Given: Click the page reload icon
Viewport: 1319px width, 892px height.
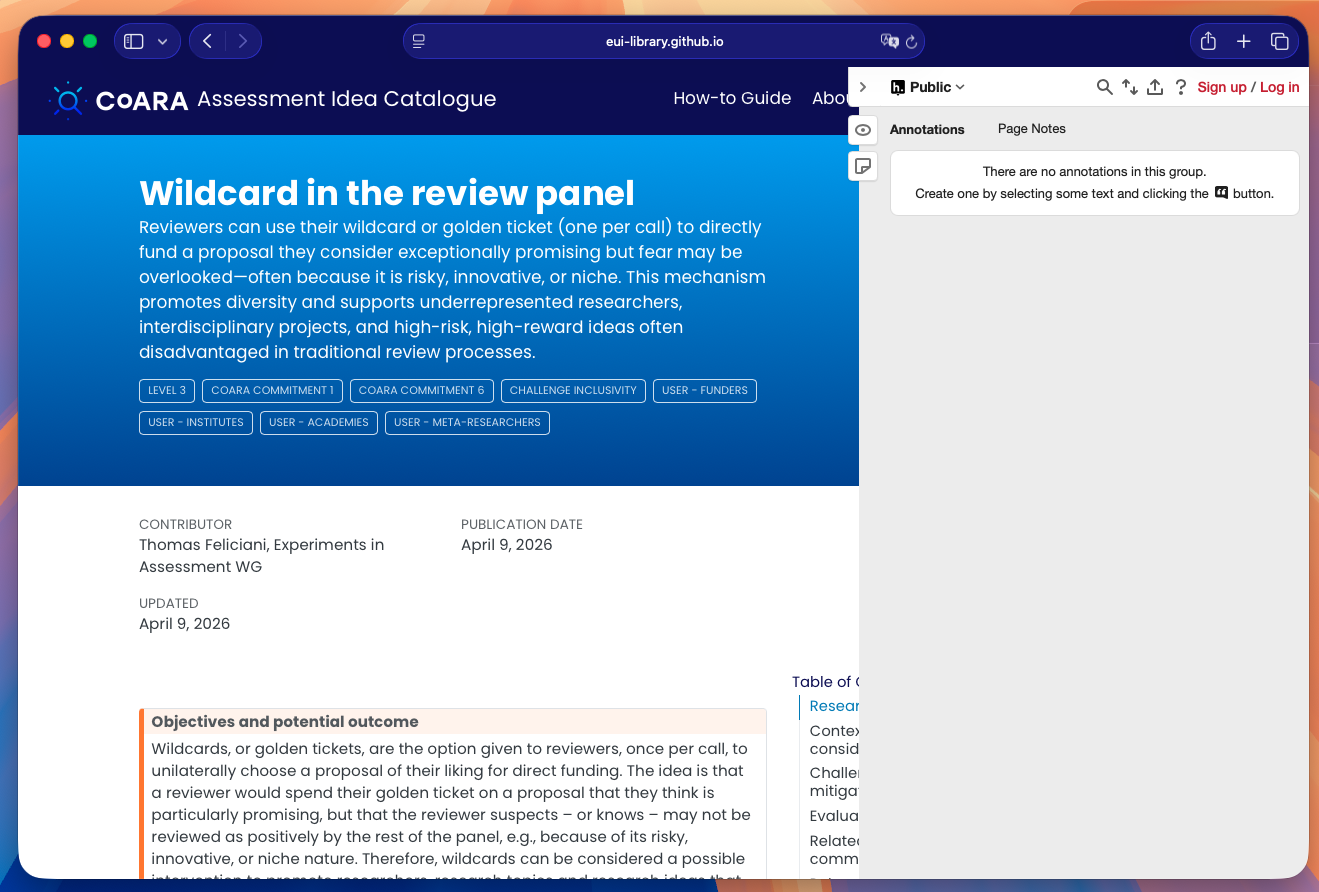Looking at the screenshot, I should (x=911, y=42).
